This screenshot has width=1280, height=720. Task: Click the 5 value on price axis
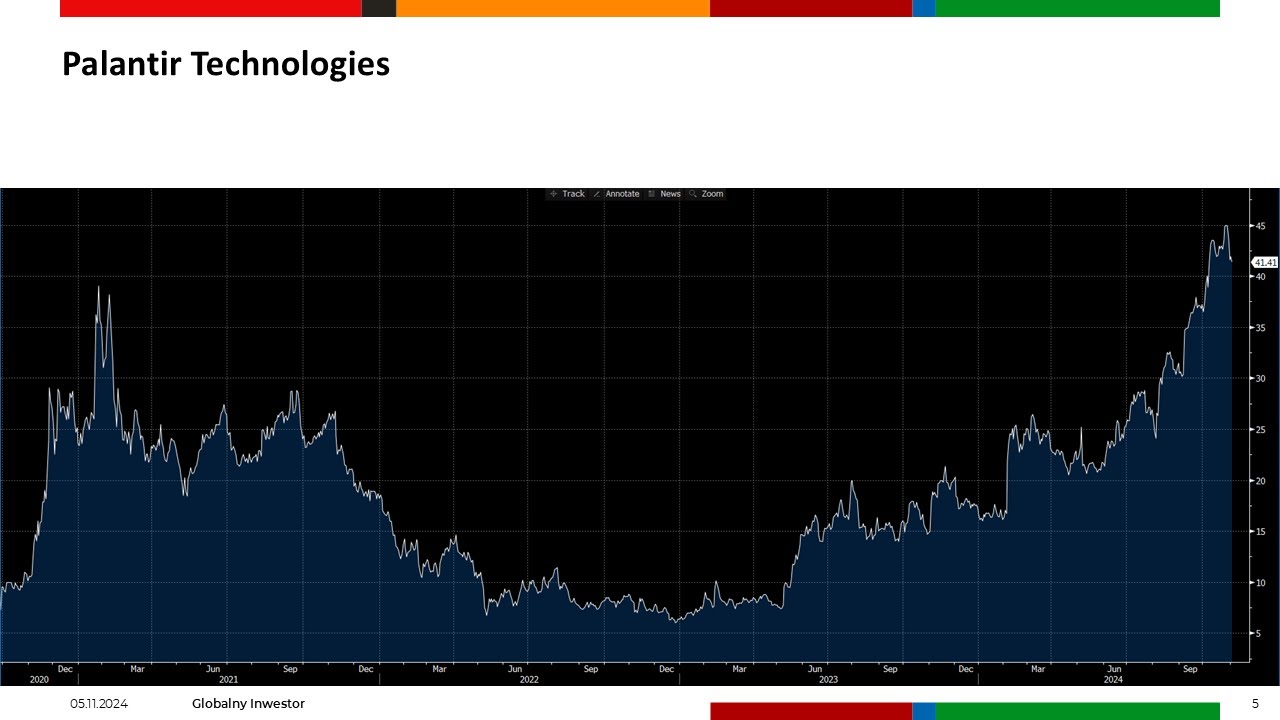1259,634
